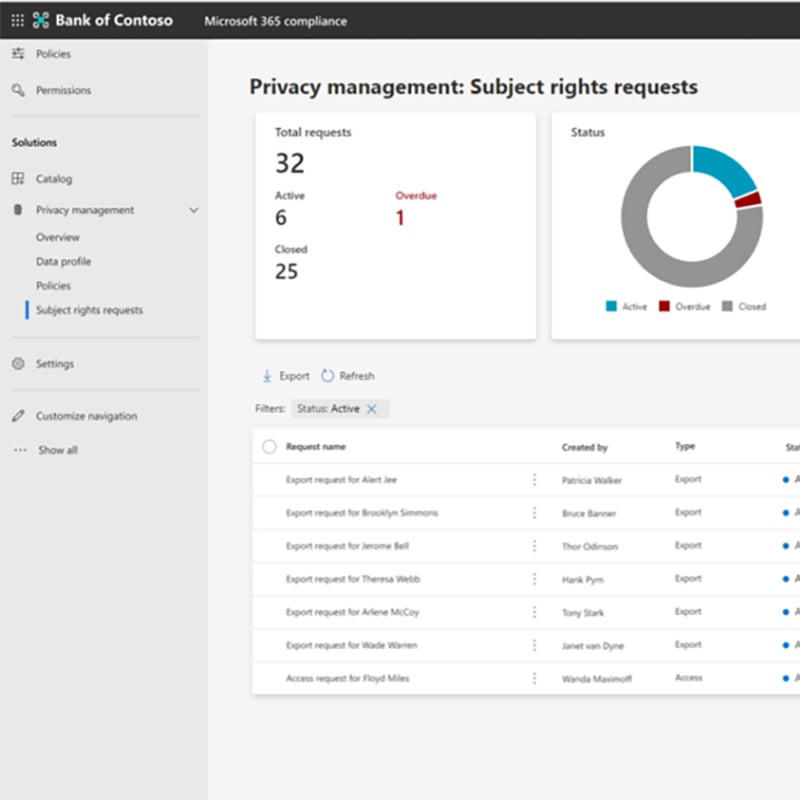Open the Overview page

57,237
